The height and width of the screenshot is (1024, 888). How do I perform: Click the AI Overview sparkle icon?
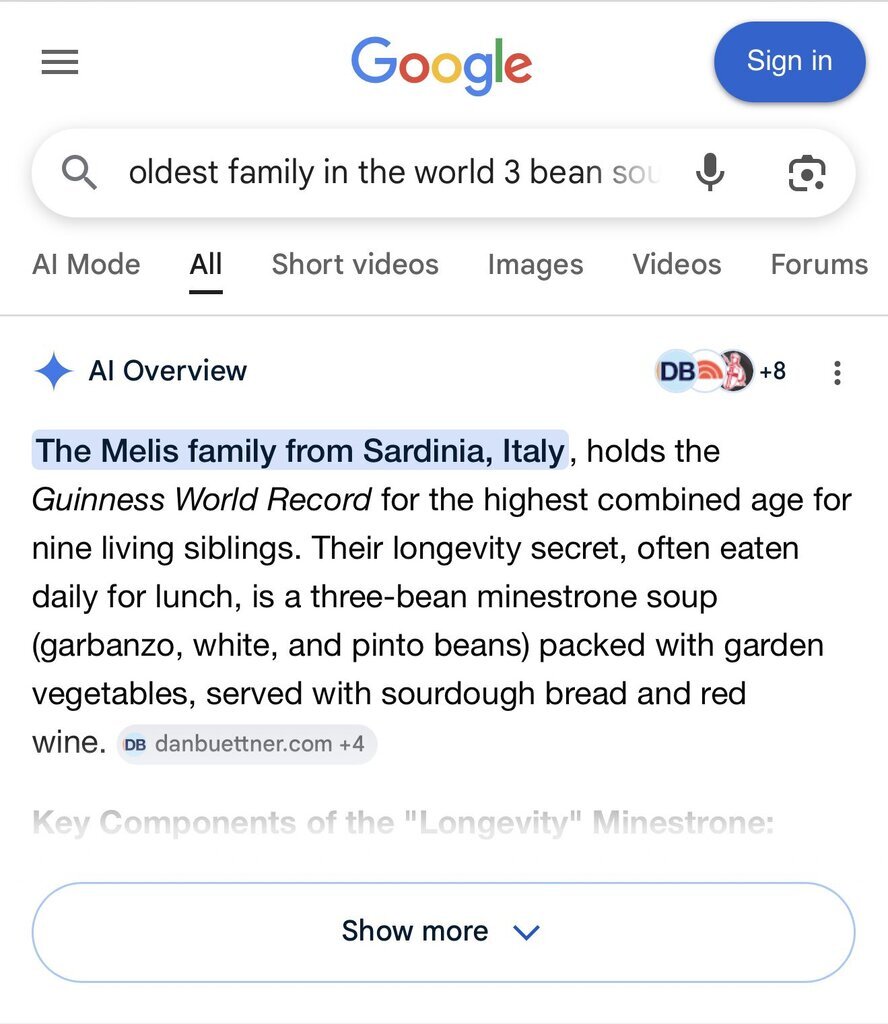coord(53,371)
